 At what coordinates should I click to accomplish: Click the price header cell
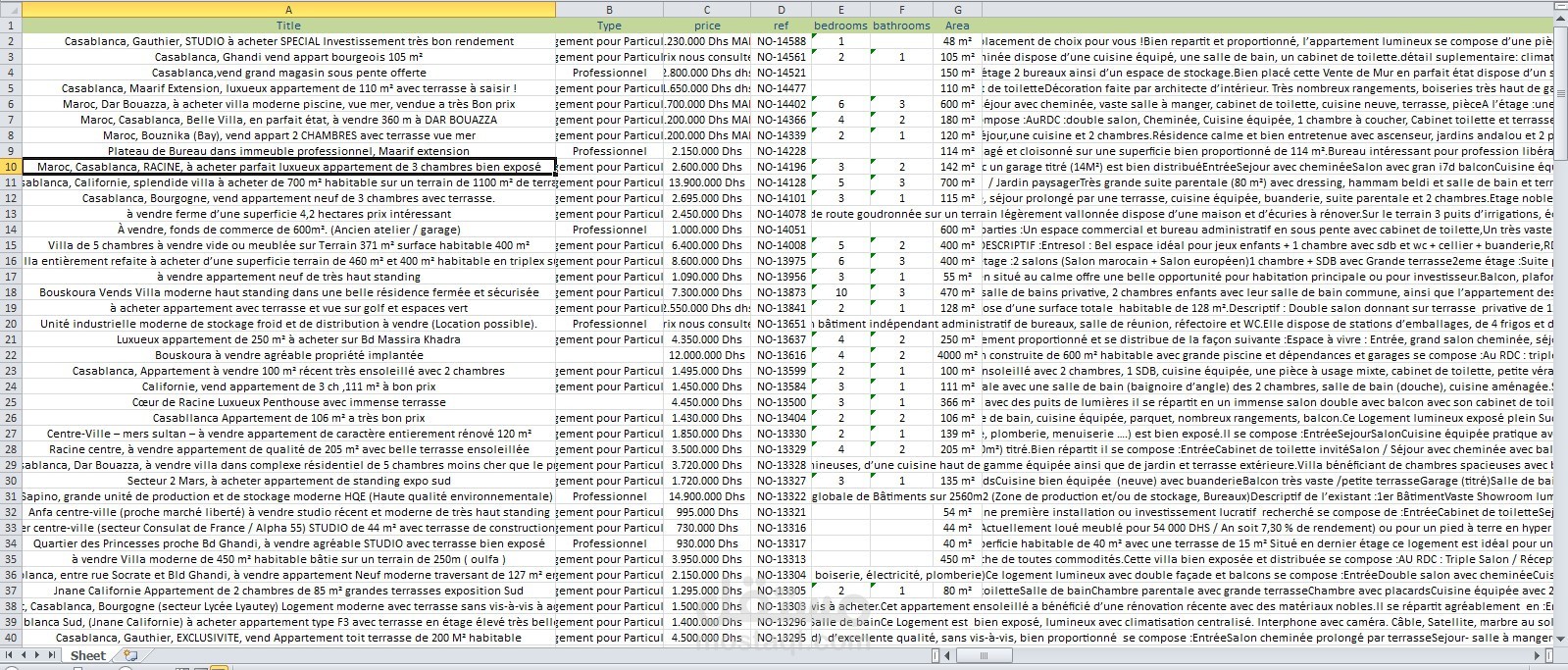(x=707, y=26)
